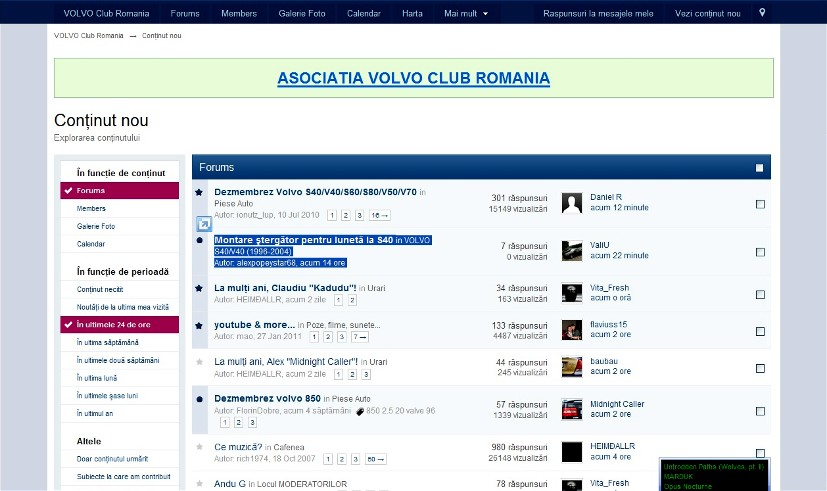The height and width of the screenshot is (491, 827).
Task: Select În ultimele două săptămâni filter
Action: pos(120,360)
